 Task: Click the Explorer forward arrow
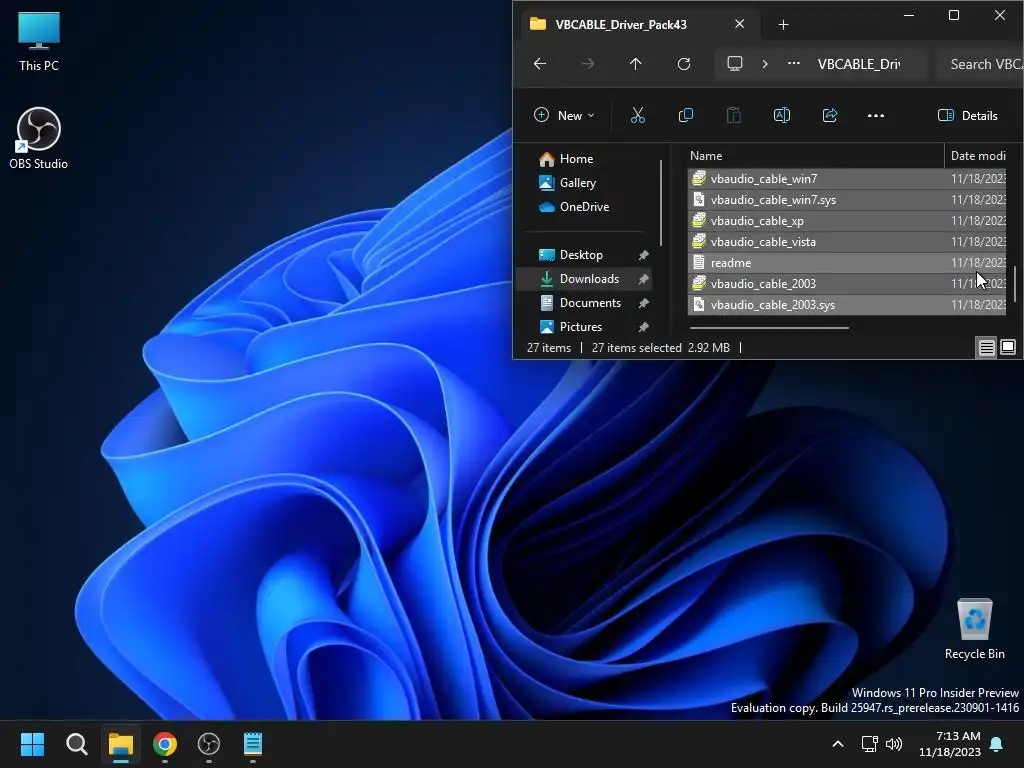[588, 64]
